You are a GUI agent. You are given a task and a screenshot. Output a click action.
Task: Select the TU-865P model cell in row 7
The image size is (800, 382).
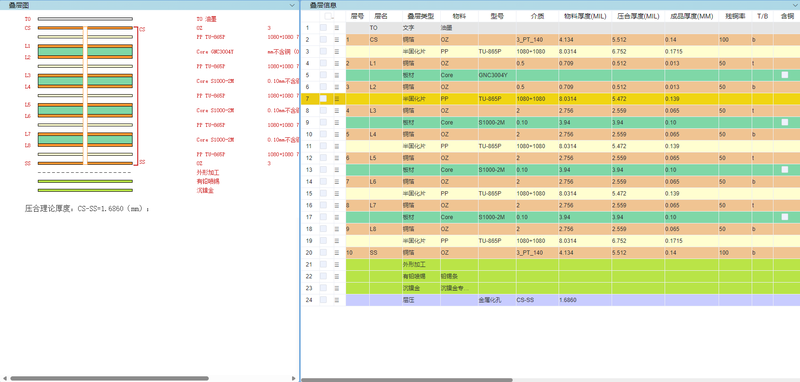(497, 99)
